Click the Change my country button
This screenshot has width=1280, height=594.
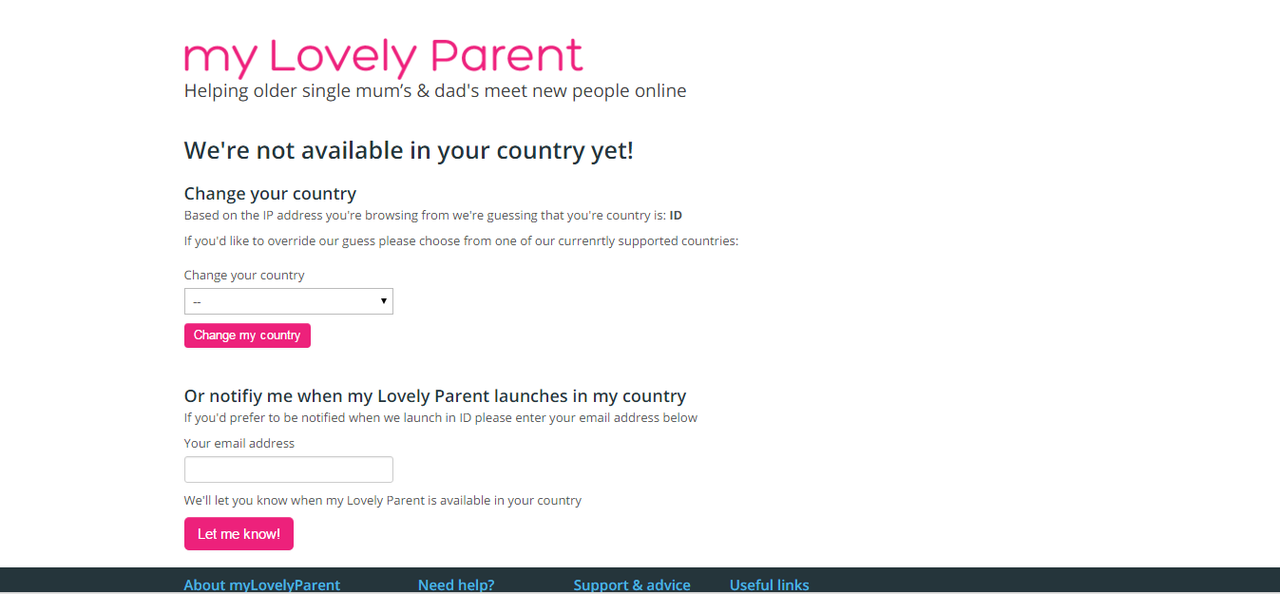click(247, 335)
